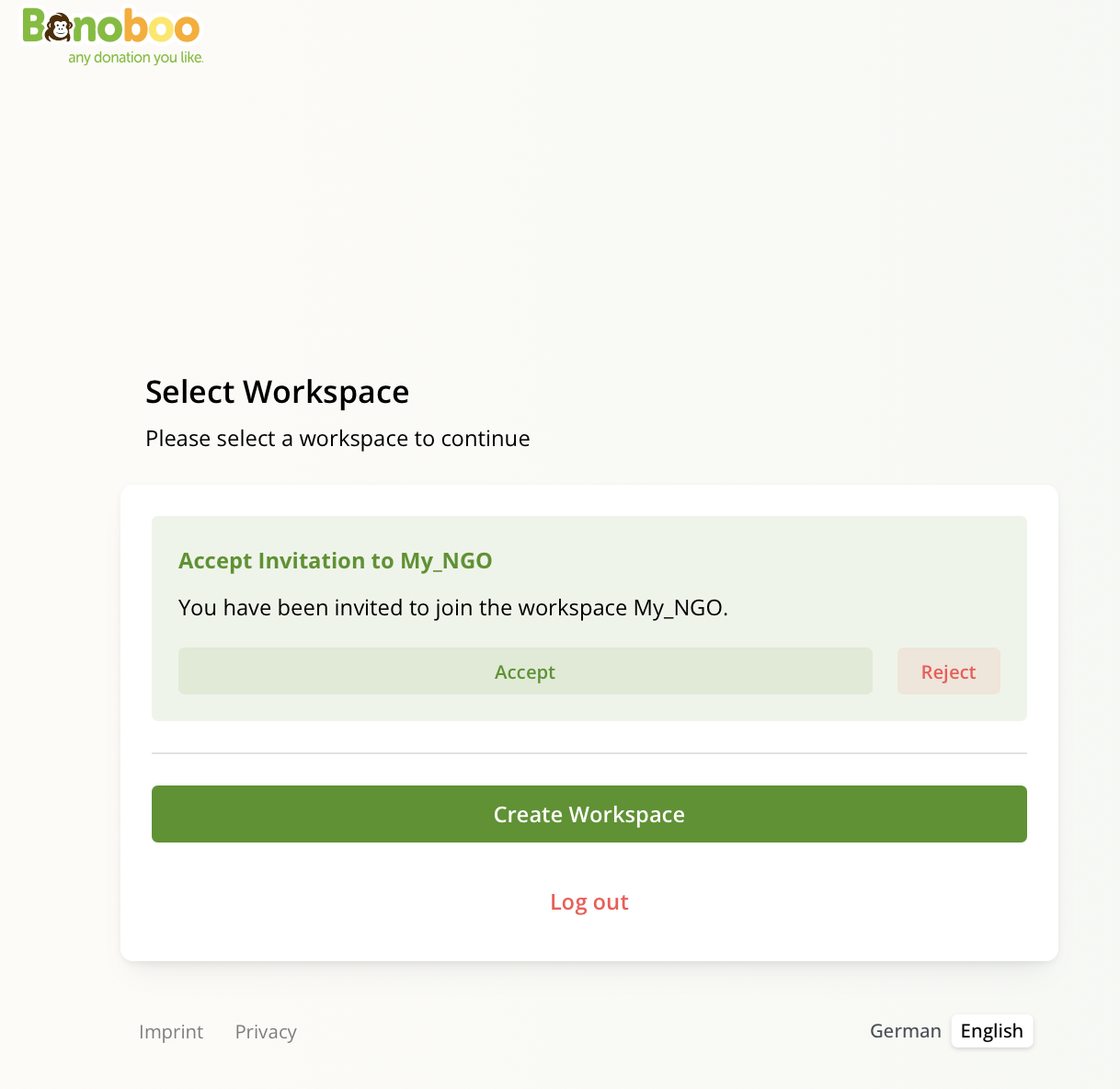Open the language selector

pyautogui.click(x=950, y=1031)
